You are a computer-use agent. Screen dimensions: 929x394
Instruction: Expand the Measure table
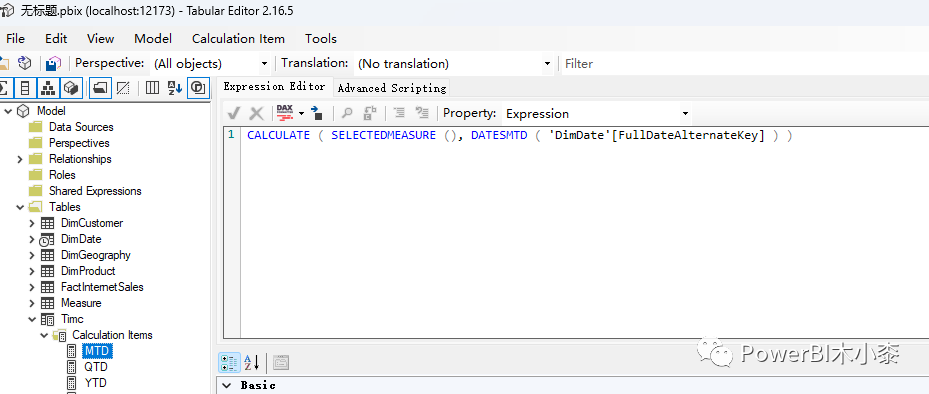pyautogui.click(x=32, y=303)
